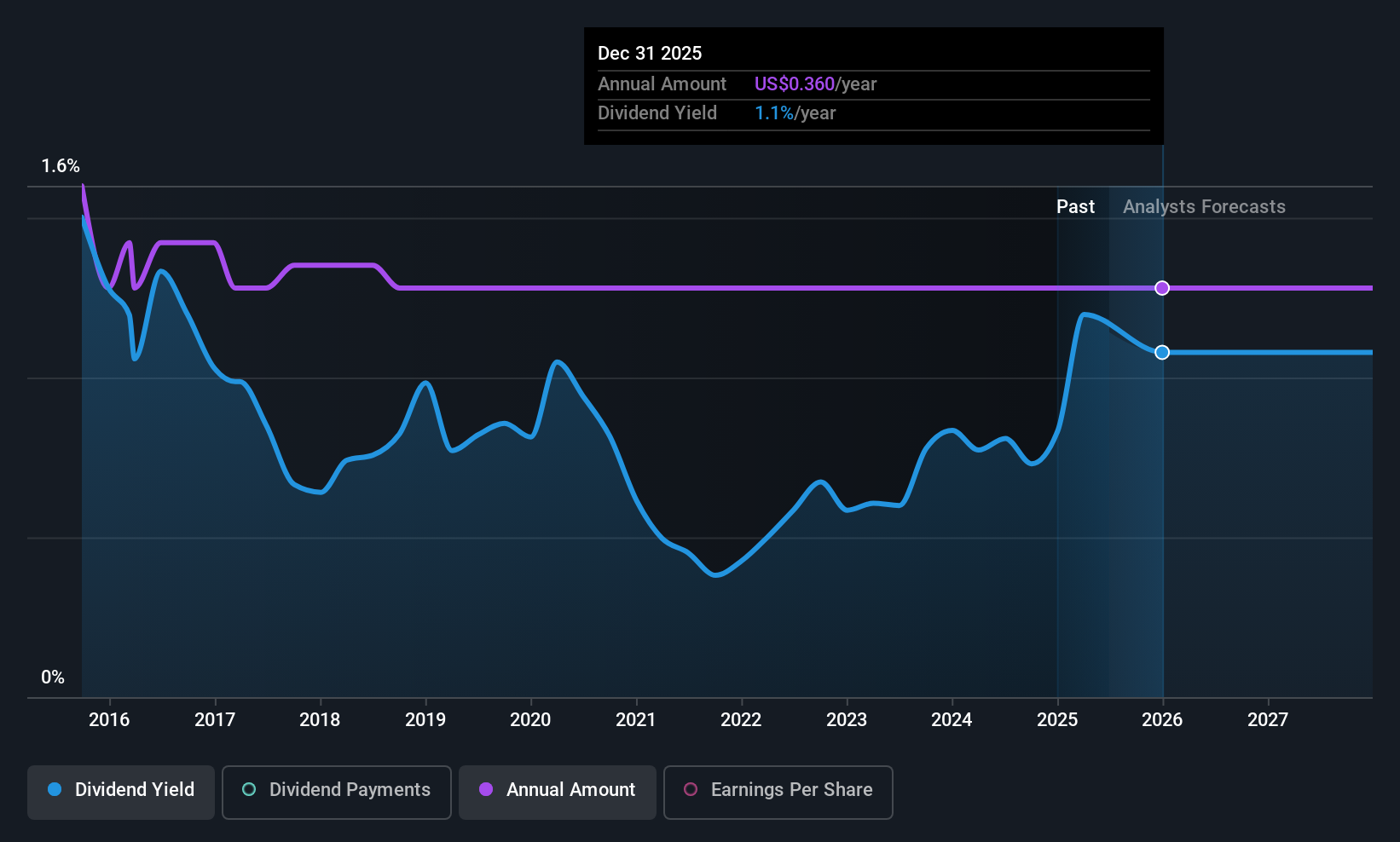Click the 2016 x-axis label
The image size is (1400, 842).
[109, 719]
